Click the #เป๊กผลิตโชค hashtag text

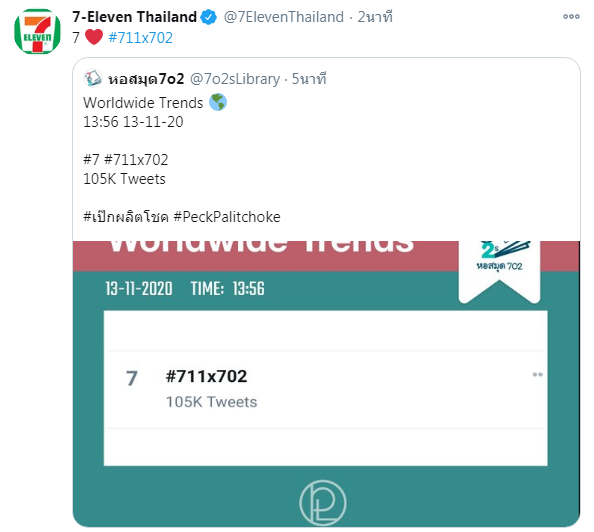click(x=126, y=217)
